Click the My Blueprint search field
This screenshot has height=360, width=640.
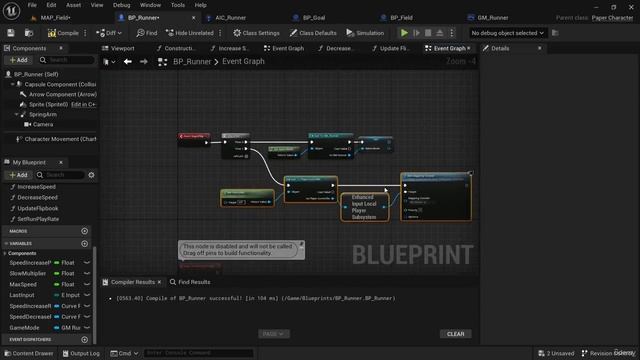coord(61,175)
